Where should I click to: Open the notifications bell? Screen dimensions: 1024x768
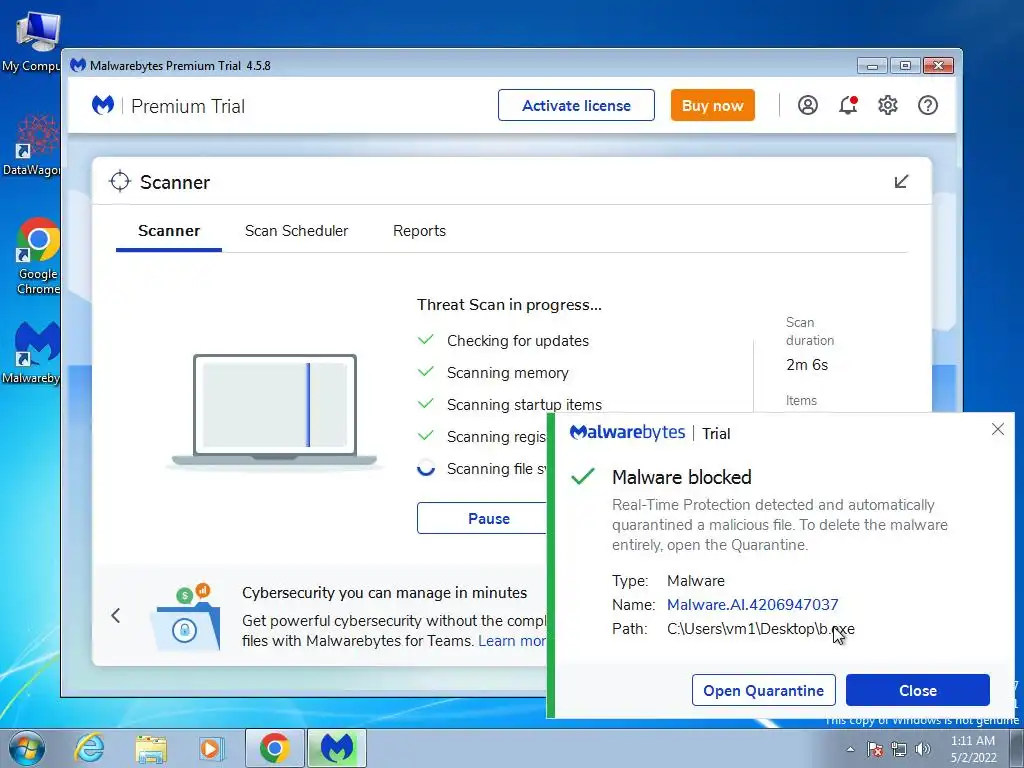point(848,105)
